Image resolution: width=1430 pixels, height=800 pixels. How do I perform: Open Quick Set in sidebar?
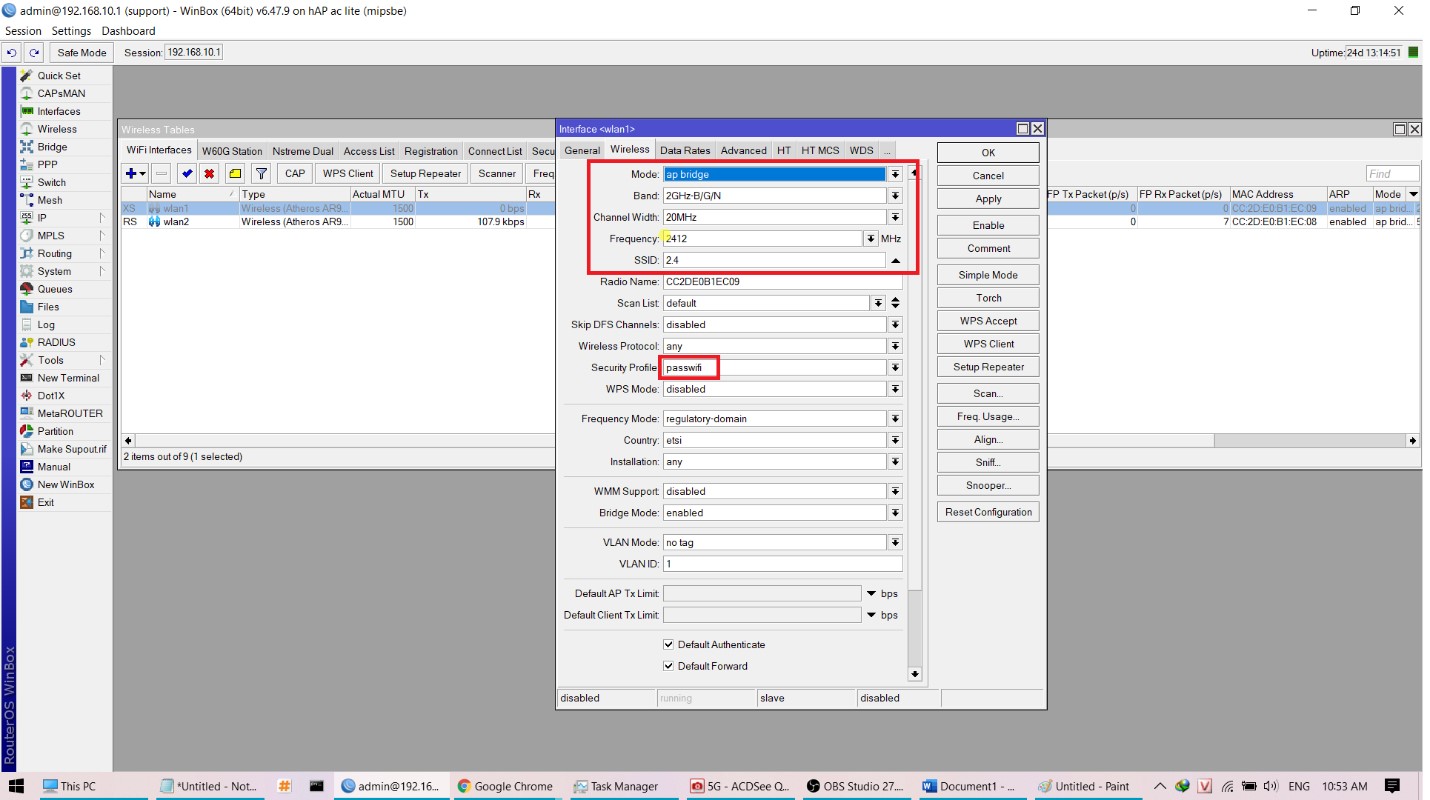click(x=59, y=76)
